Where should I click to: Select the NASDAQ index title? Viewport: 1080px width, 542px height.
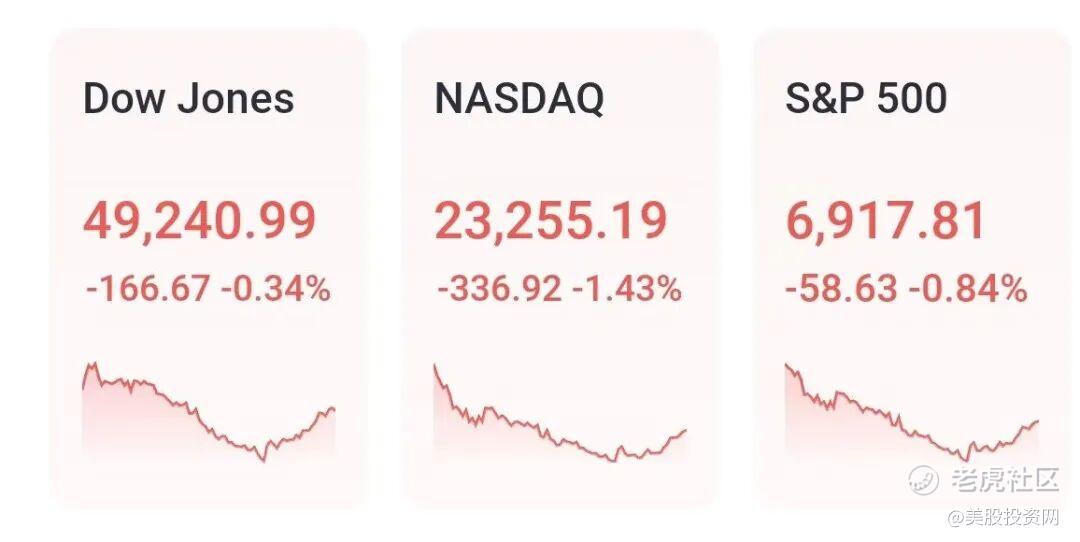coord(519,99)
